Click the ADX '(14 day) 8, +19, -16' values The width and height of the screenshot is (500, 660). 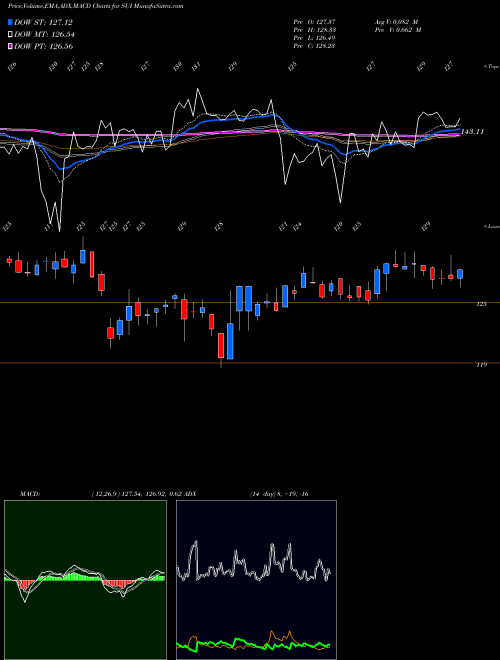point(279,494)
